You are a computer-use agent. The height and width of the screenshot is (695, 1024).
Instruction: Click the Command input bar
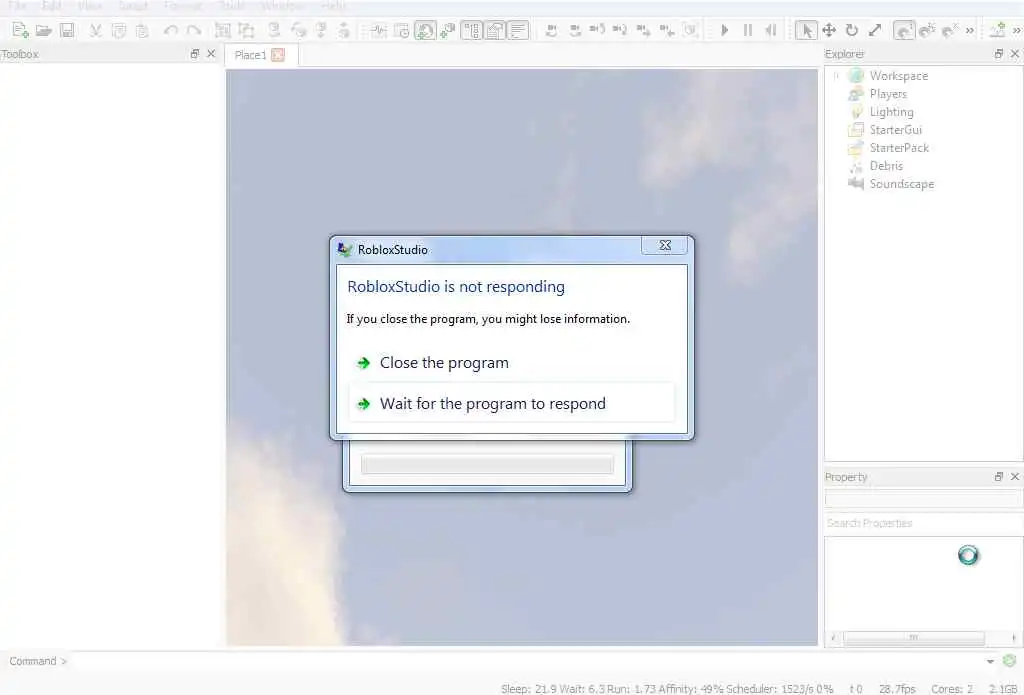(526, 661)
